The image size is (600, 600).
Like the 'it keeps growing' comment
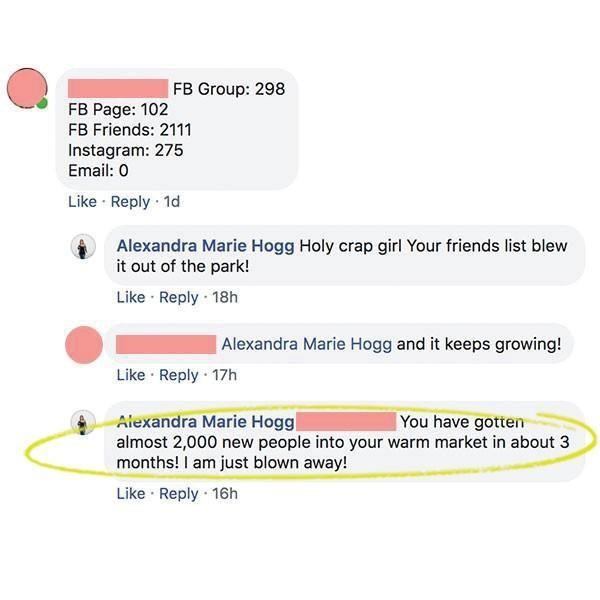[131, 375]
